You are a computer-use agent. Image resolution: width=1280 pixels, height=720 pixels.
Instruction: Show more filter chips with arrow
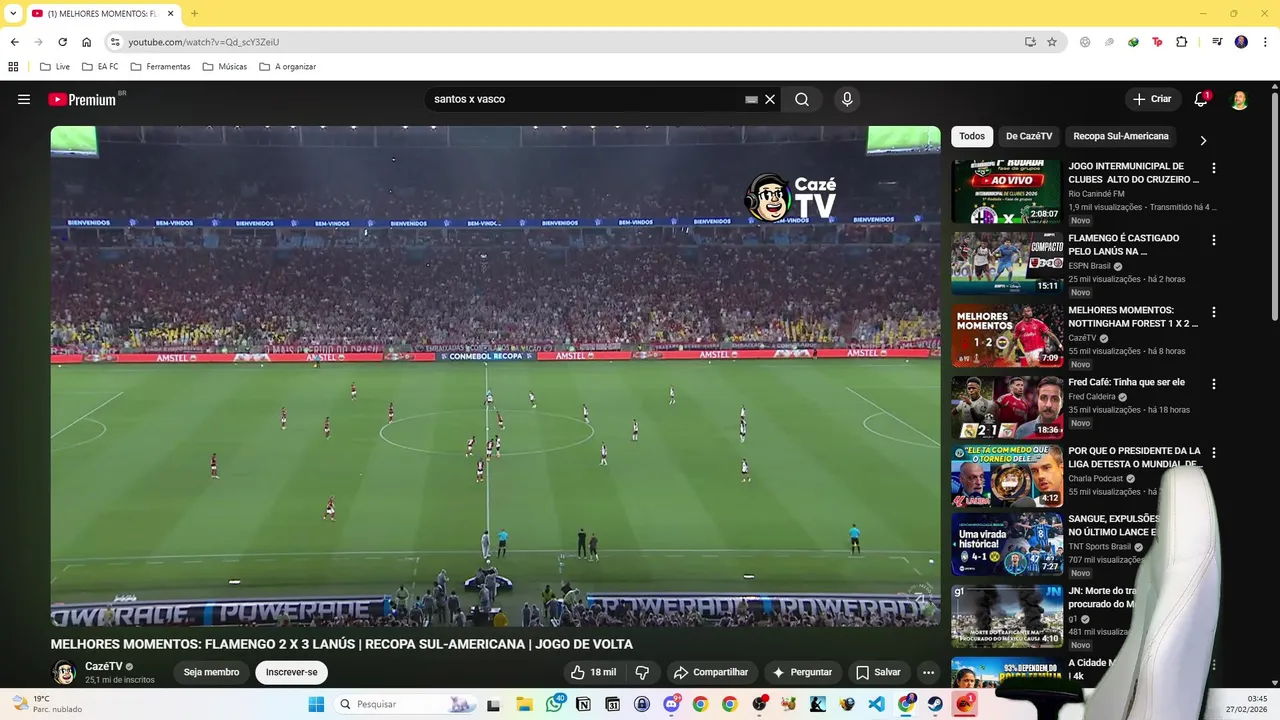1203,140
